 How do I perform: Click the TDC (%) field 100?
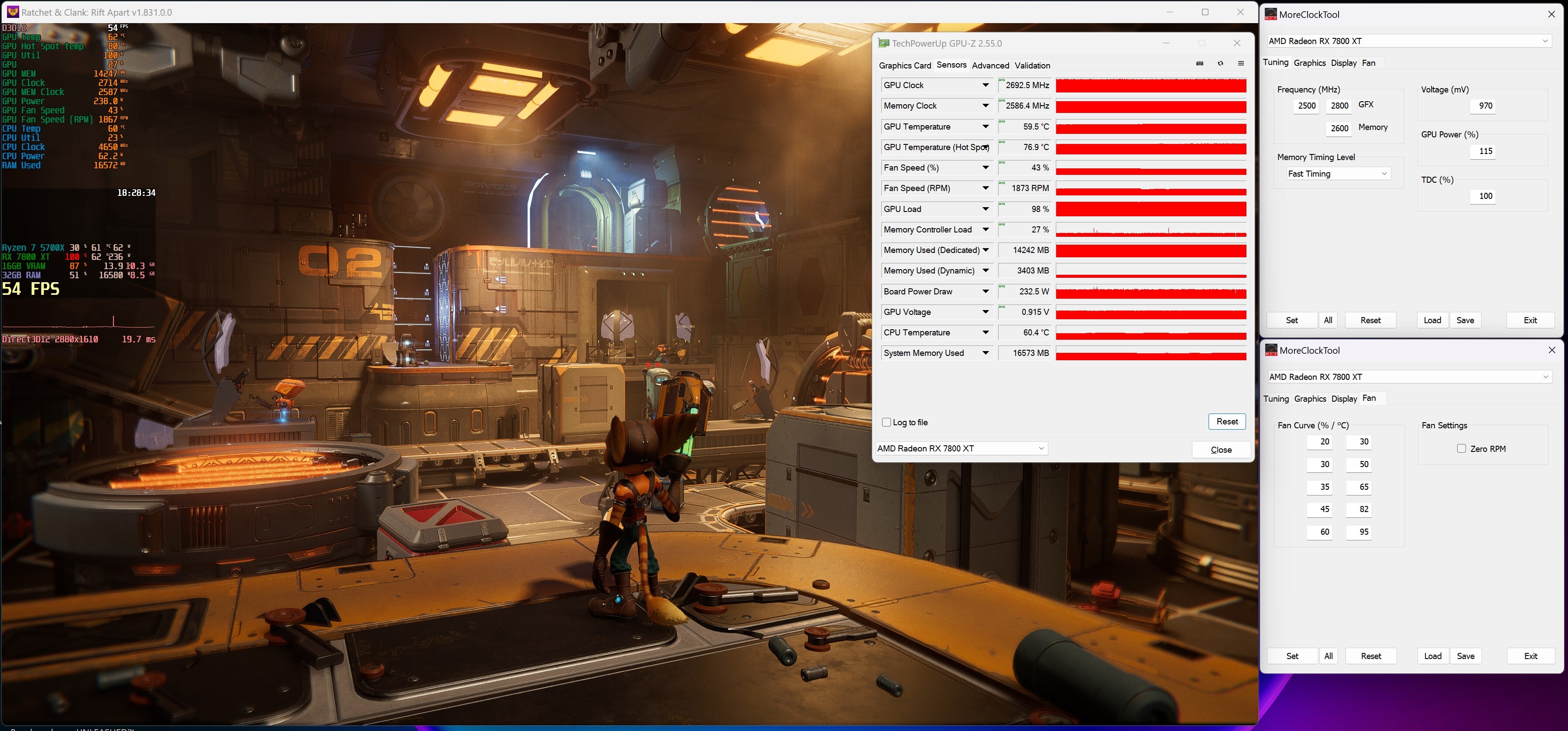coord(1483,196)
